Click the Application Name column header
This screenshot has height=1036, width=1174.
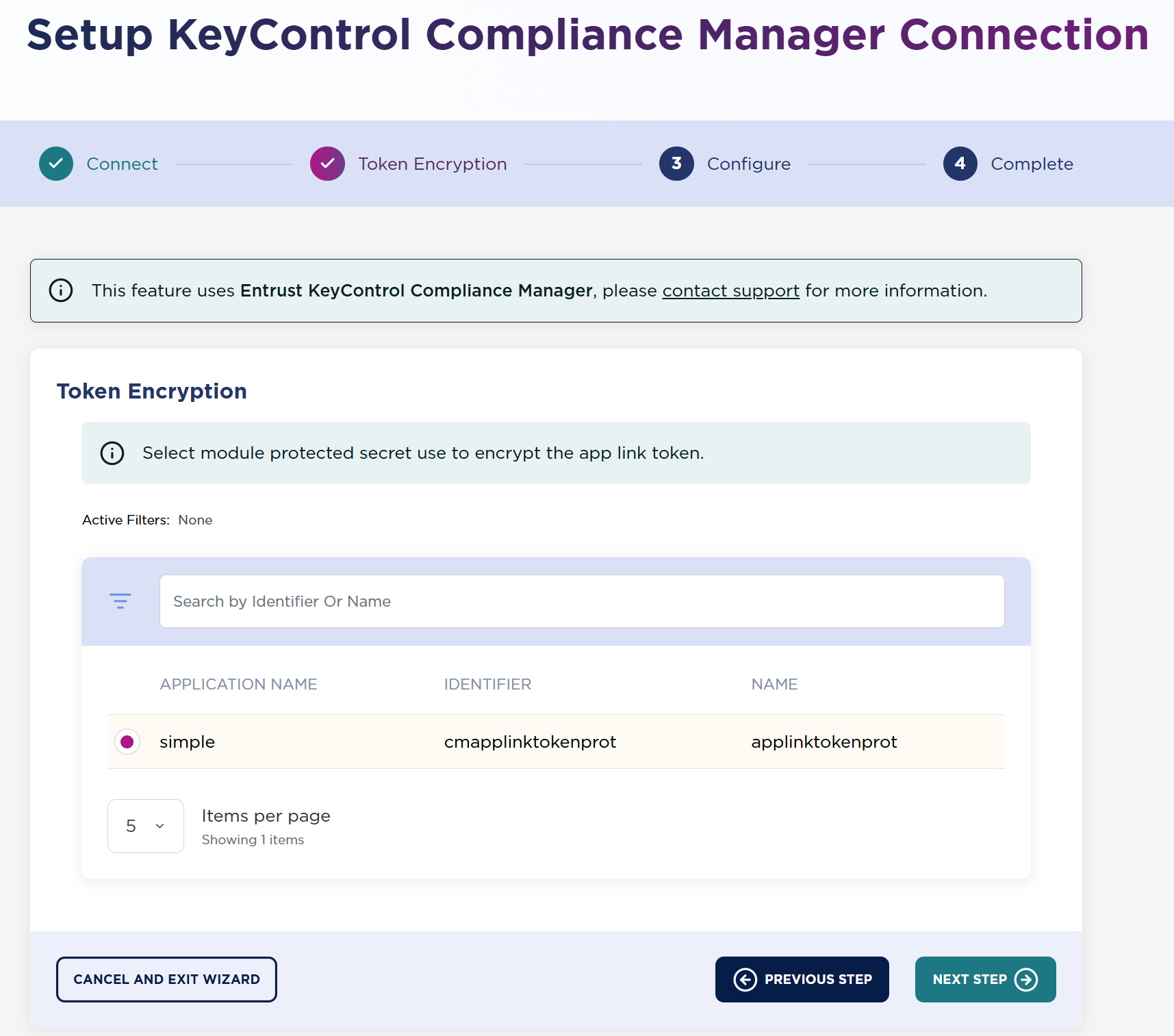click(238, 684)
